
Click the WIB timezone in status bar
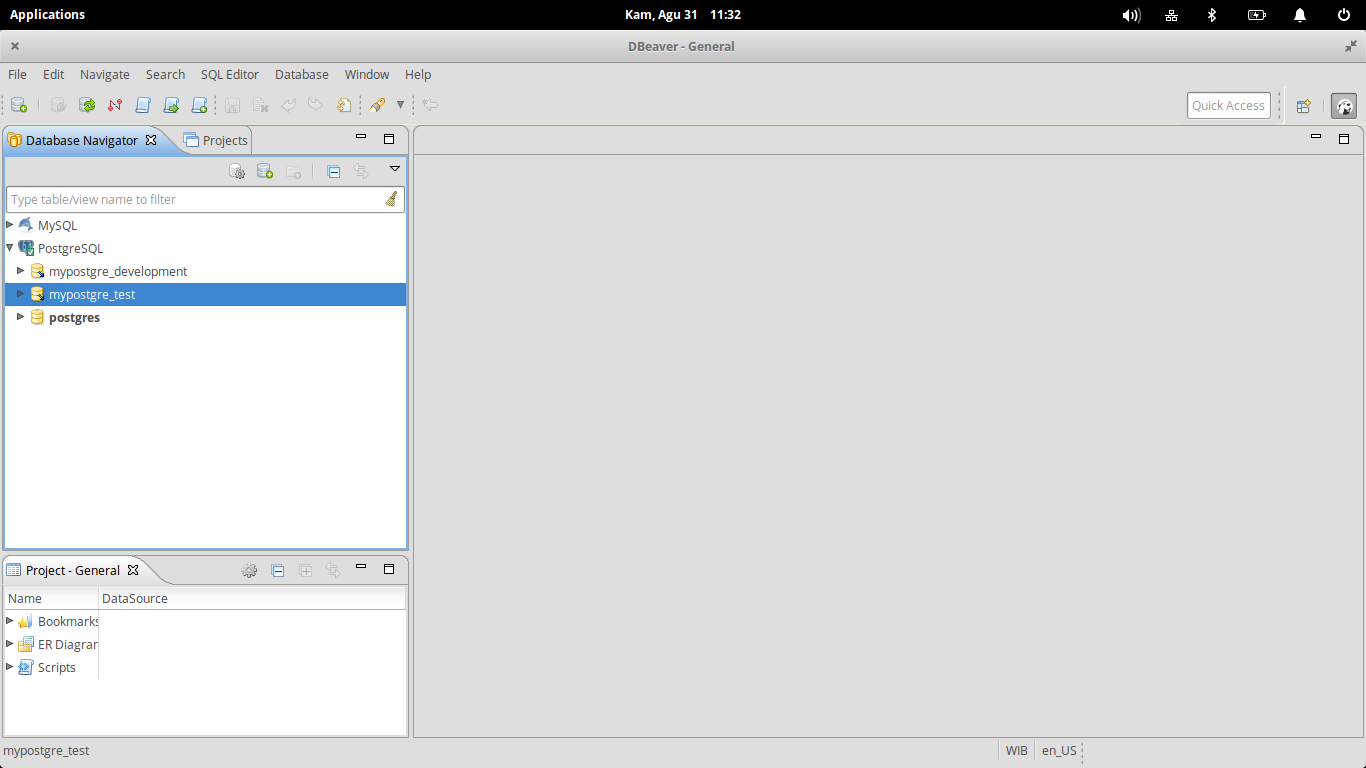[1017, 750]
